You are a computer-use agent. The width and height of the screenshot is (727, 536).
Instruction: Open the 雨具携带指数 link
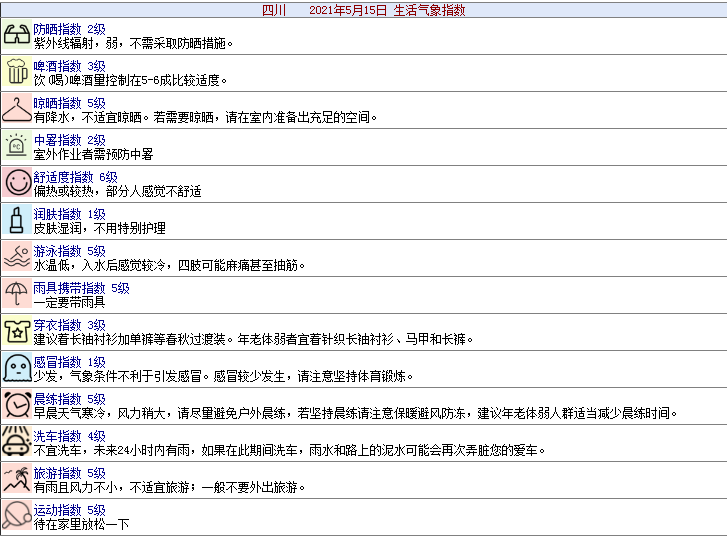click(x=70, y=288)
